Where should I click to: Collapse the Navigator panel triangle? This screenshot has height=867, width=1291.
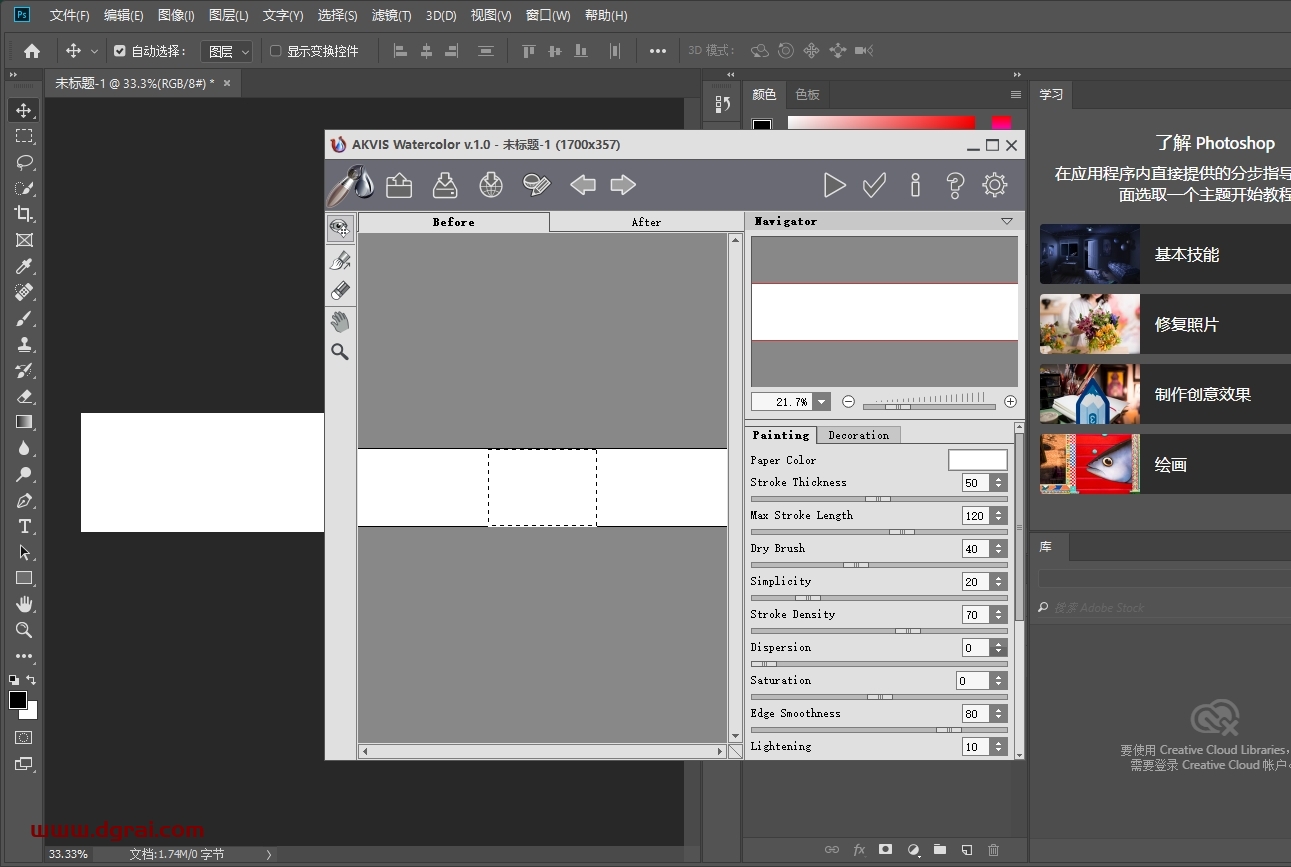coord(1007,221)
